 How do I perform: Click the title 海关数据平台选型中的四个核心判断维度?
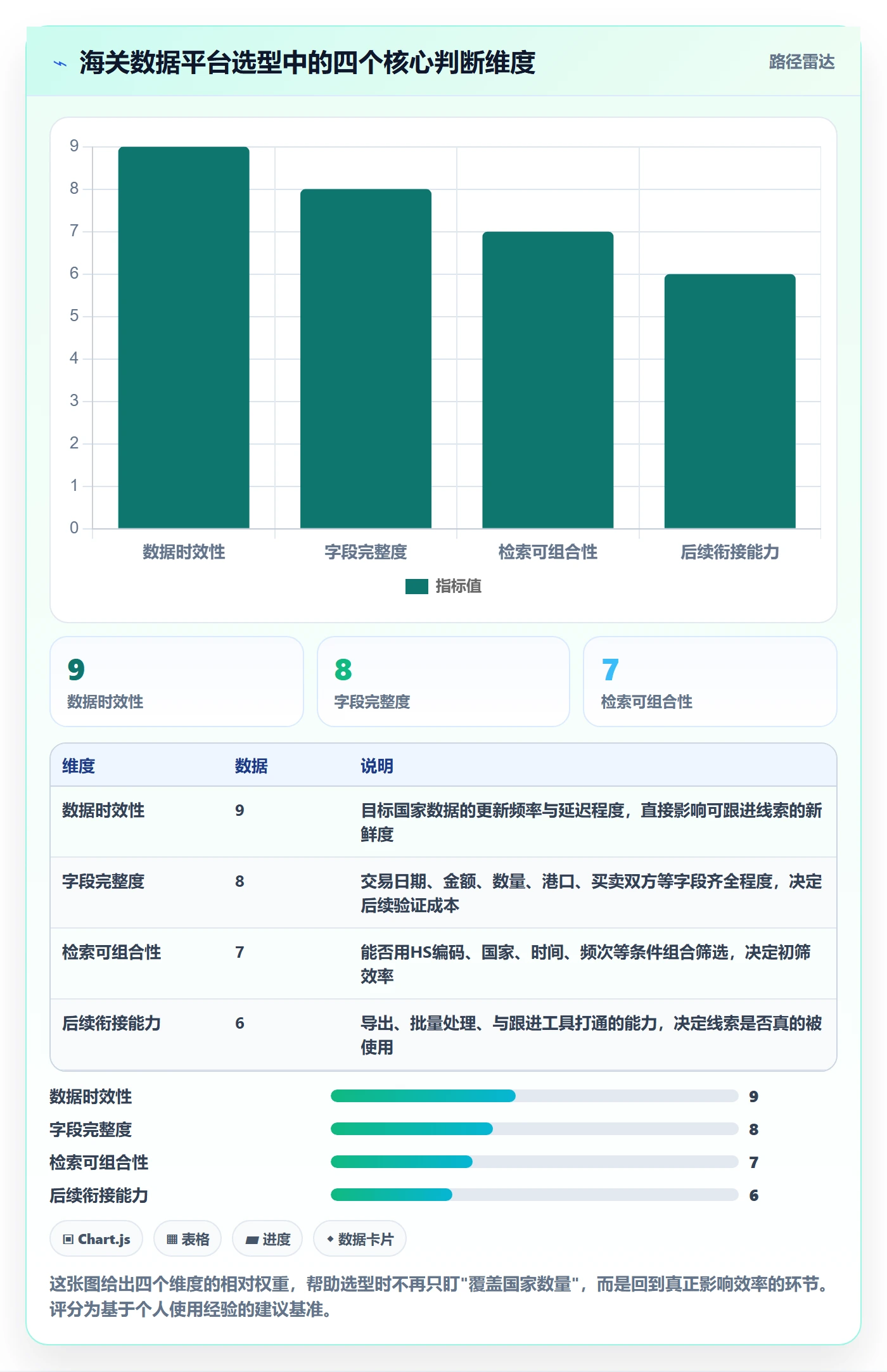[307, 63]
